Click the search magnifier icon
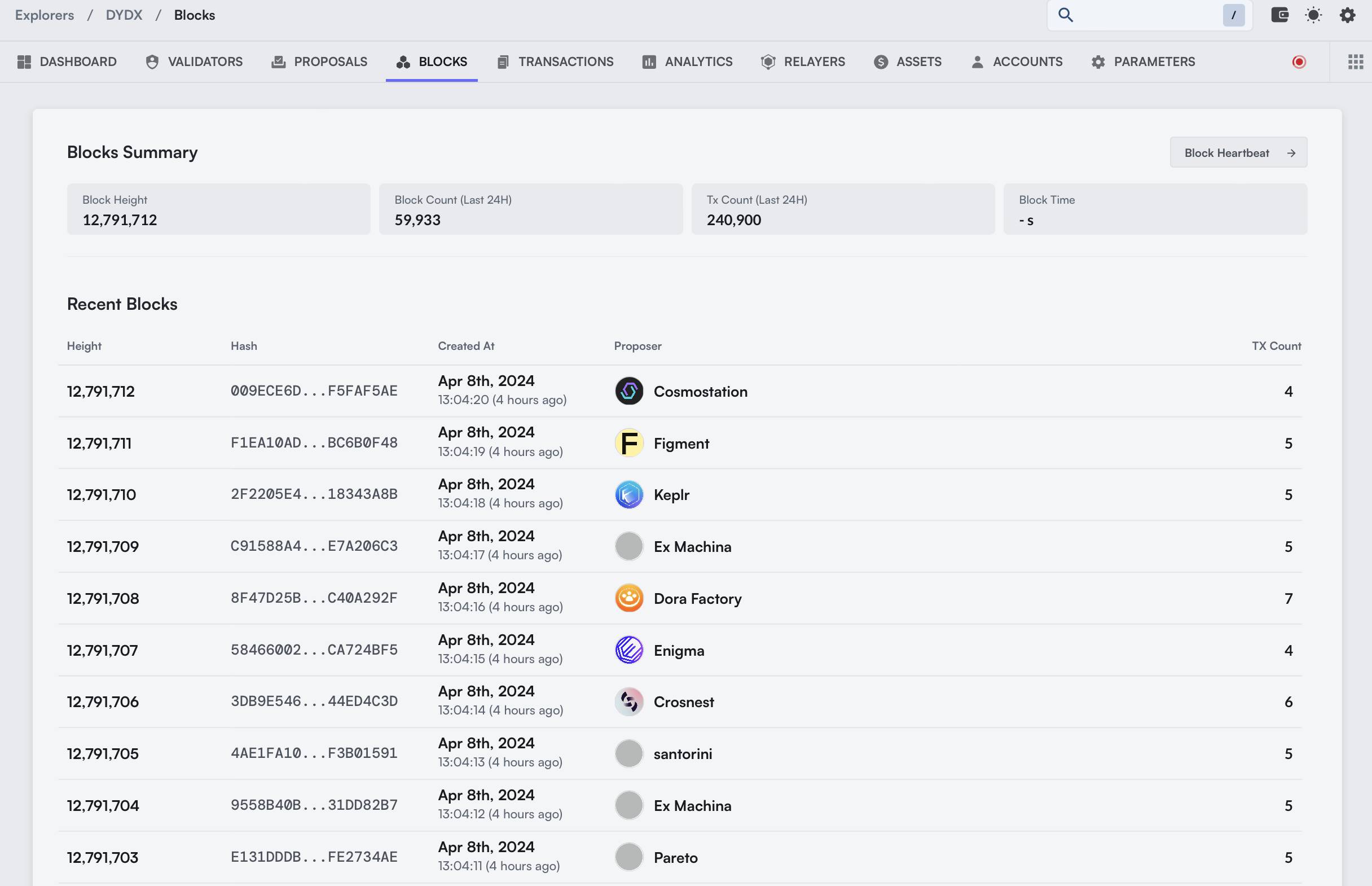 coord(1066,15)
